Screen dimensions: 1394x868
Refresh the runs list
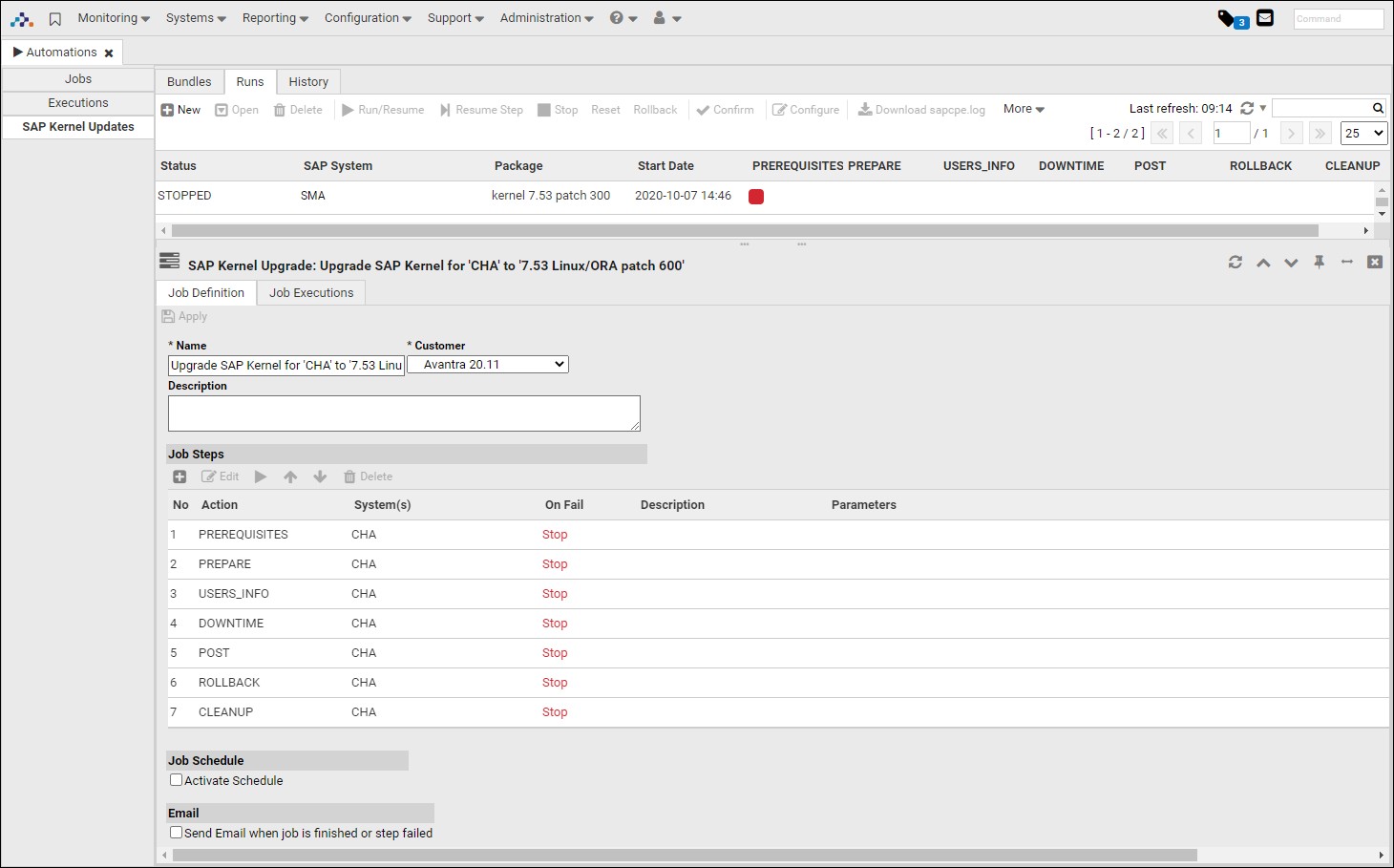pyautogui.click(x=1248, y=108)
